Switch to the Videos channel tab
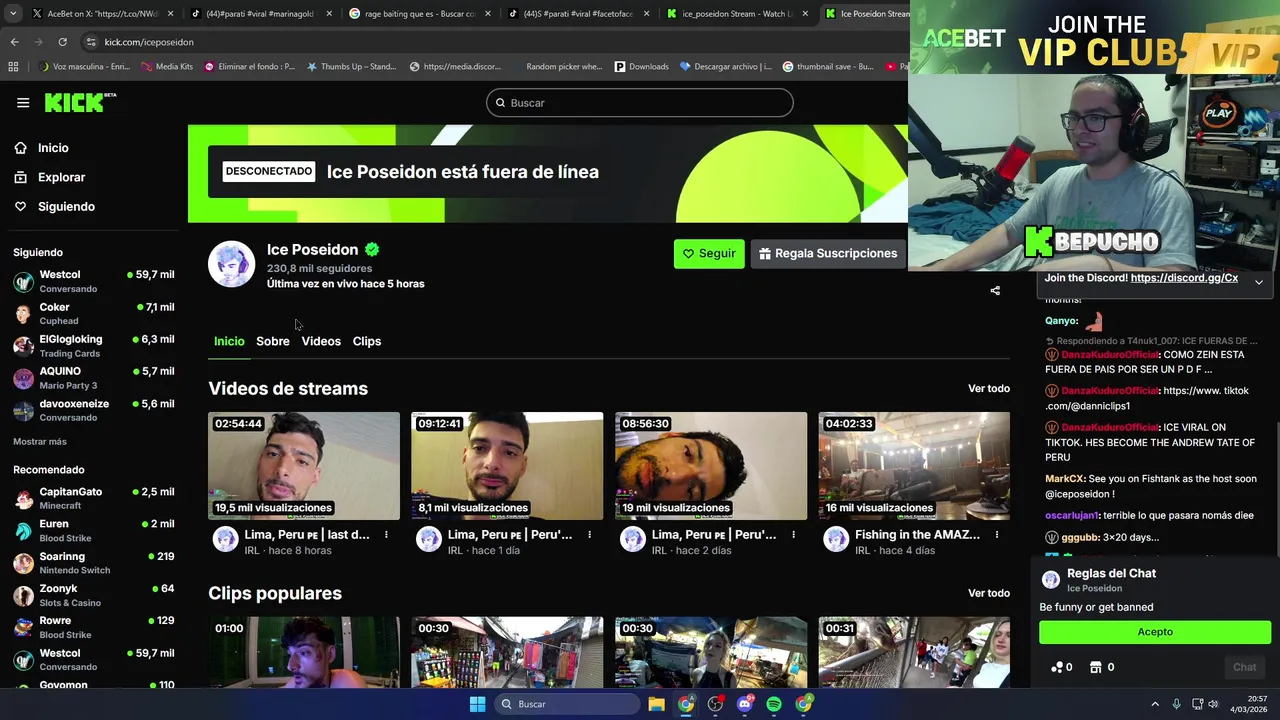The image size is (1280, 720). (x=321, y=341)
